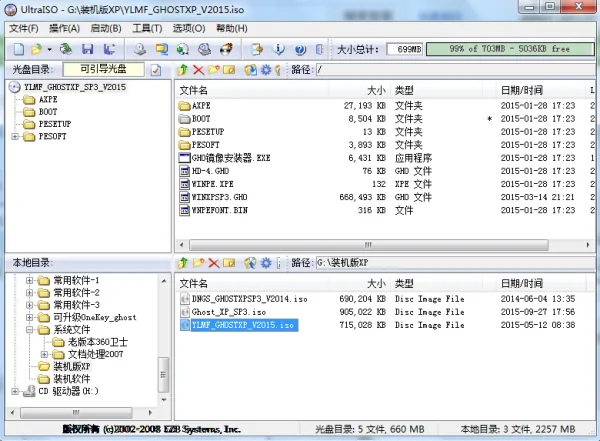Click the Up folder icon in local pane
This screenshot has width=600, height=441.
183,263
